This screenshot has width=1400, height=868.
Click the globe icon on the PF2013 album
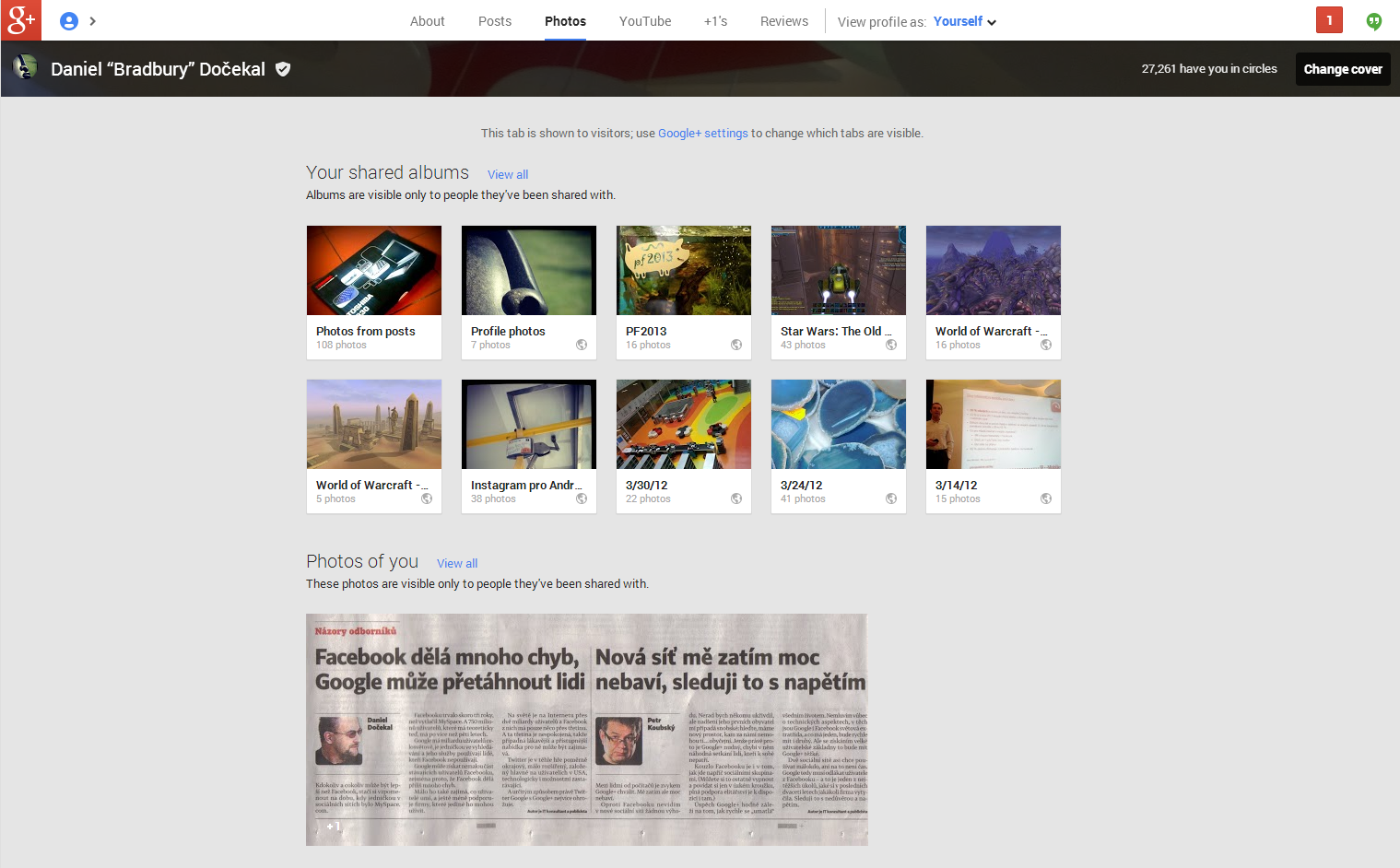tap(736, 344)
